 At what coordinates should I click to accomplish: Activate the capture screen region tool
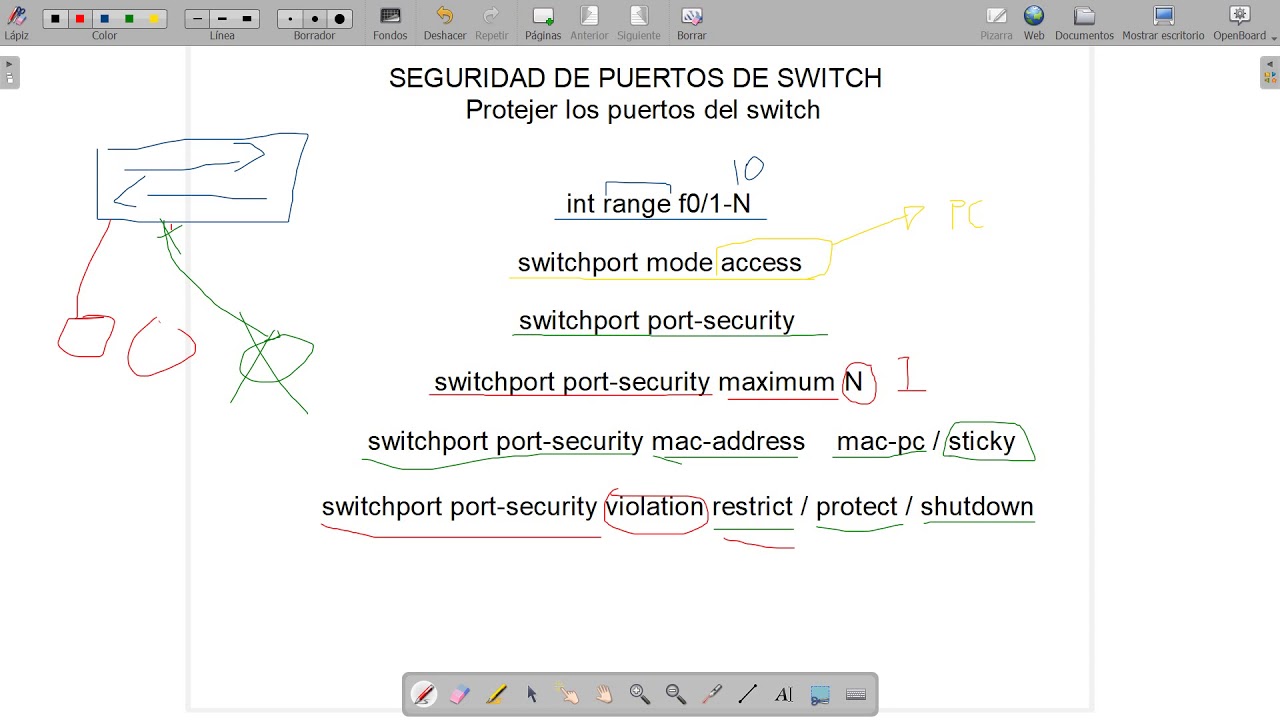pyautogui.click(x=820, y=694)
